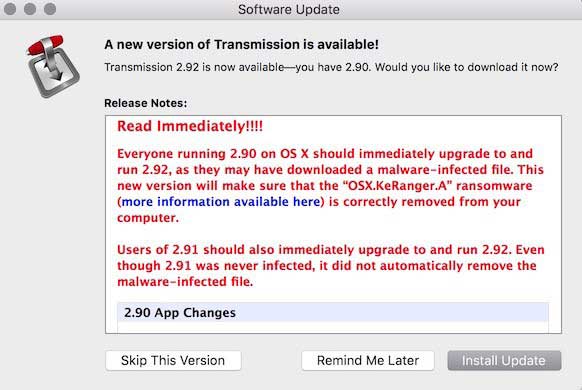582x390 pixels.
Task: Click the 'A new version of Transmission' headline
Action: tap(241, 45)
